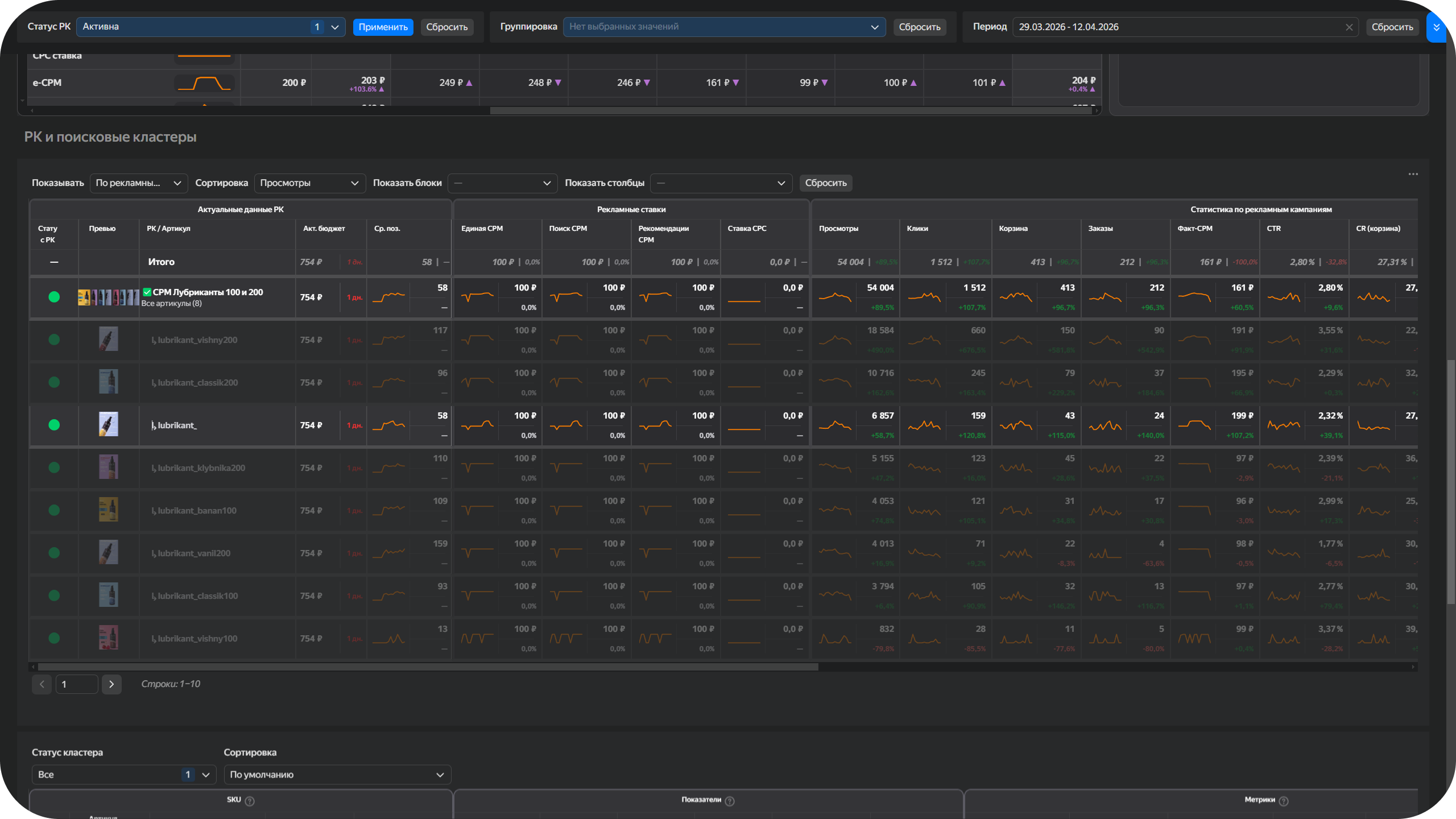The width and height of the screenshot is (1456, 819).
Task: Click Сбросить next to Показать столбцы
Action: click(825, 183)
